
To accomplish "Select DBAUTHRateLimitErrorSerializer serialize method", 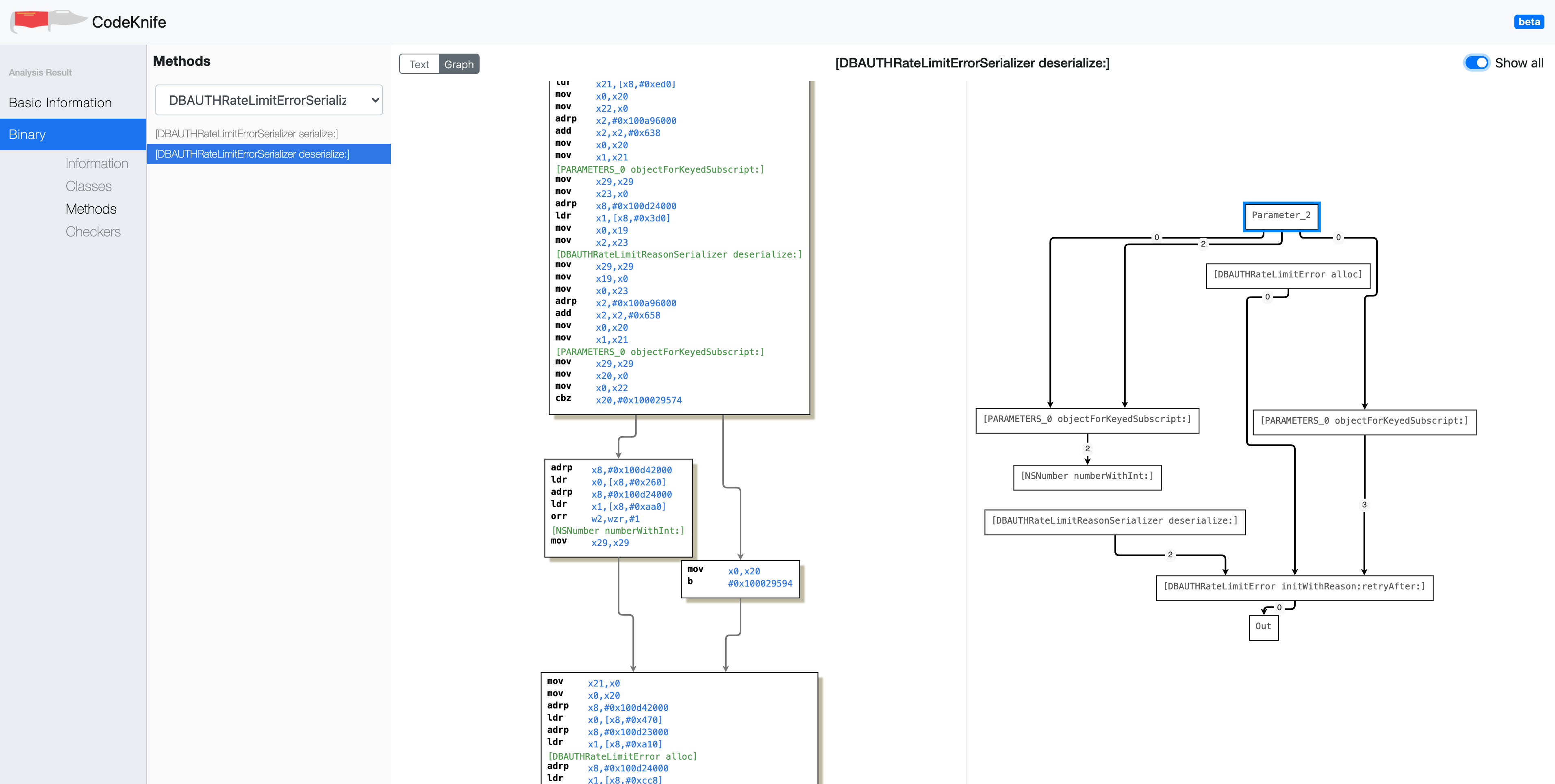I will (x=247, y=133).
